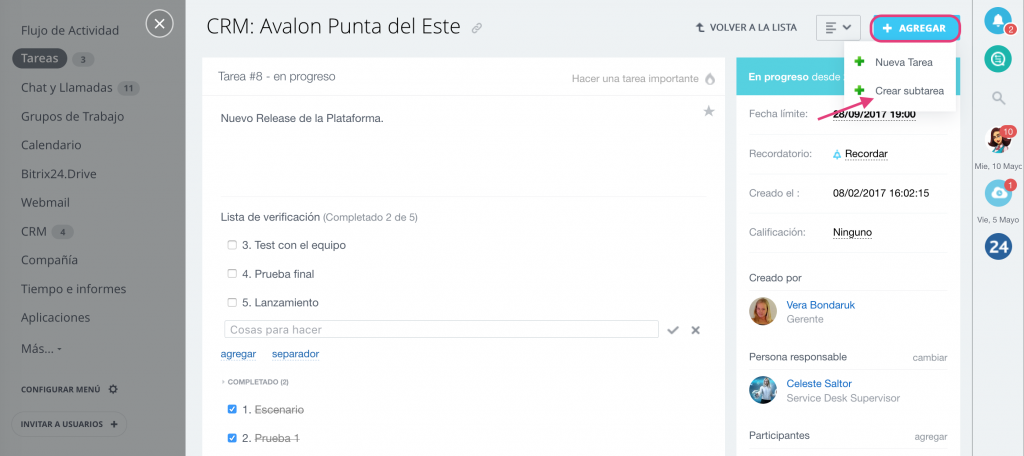Open Compañía in the sidebar

point(49,260)
